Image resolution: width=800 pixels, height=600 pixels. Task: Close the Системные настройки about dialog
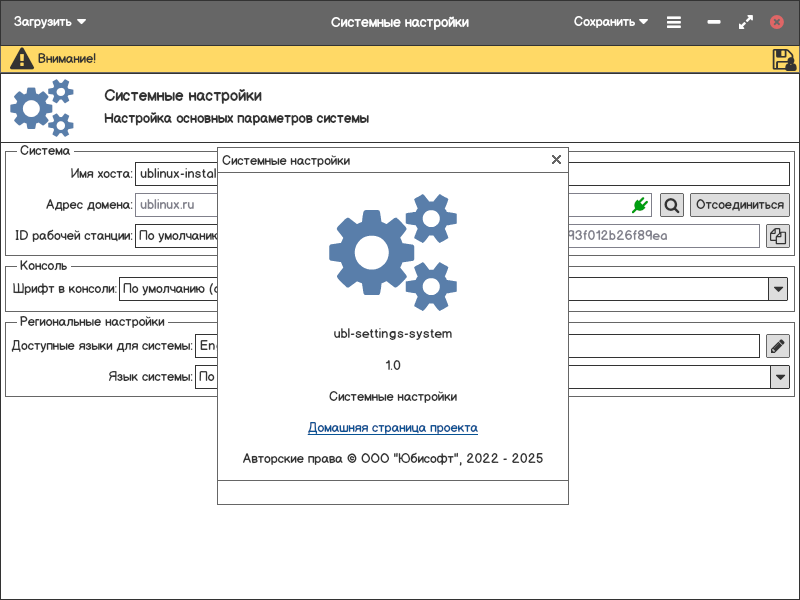click(x=557, y=160)
